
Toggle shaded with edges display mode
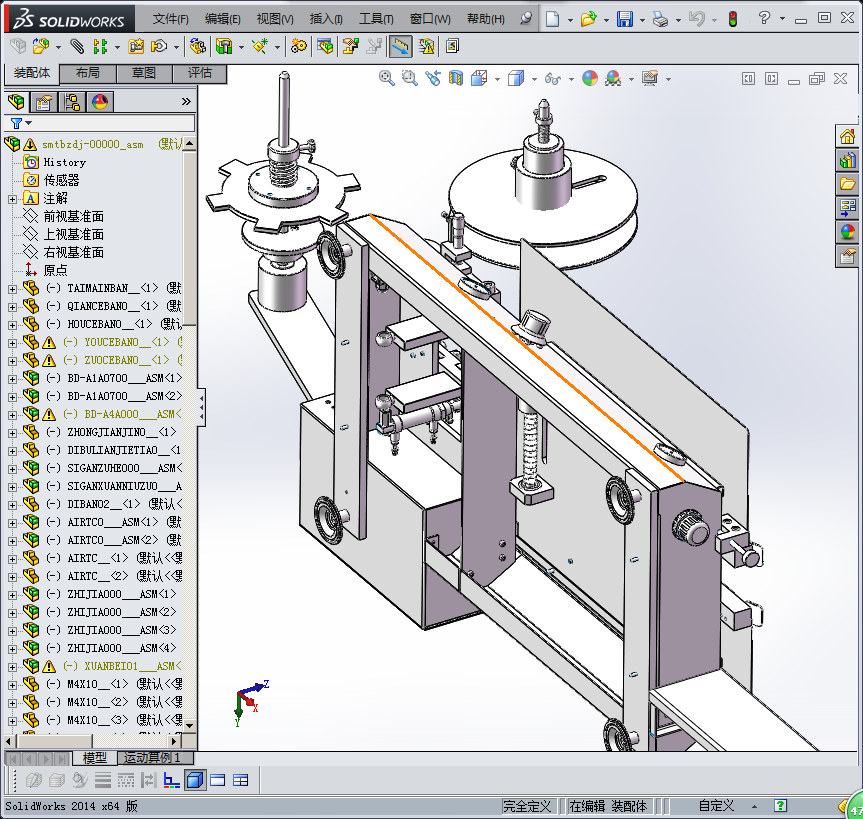(x=195, y=780)
